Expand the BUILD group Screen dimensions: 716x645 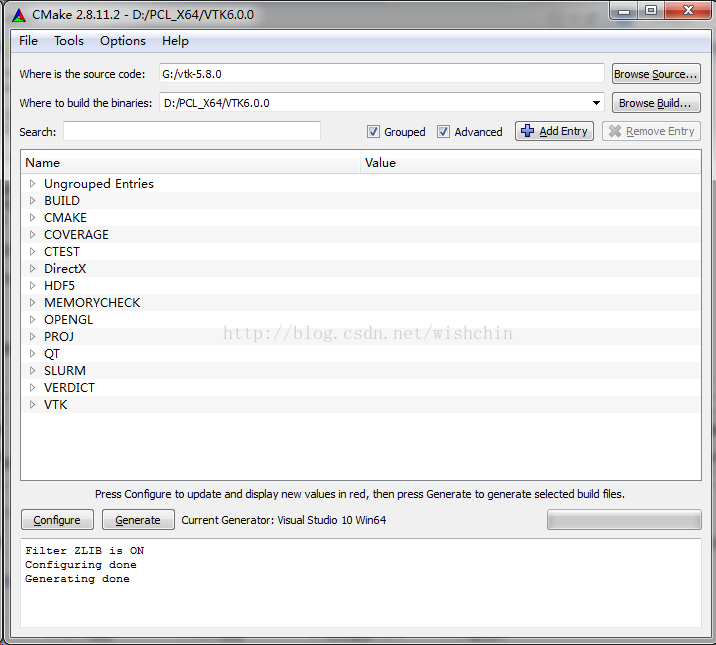(32, 200)
